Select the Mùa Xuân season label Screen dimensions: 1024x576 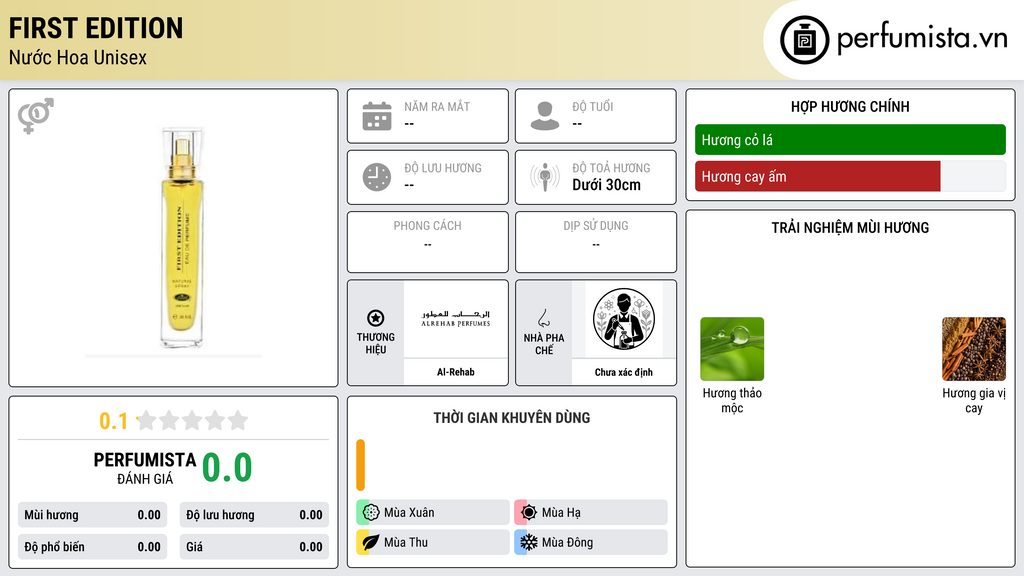[x=409, y=513]
